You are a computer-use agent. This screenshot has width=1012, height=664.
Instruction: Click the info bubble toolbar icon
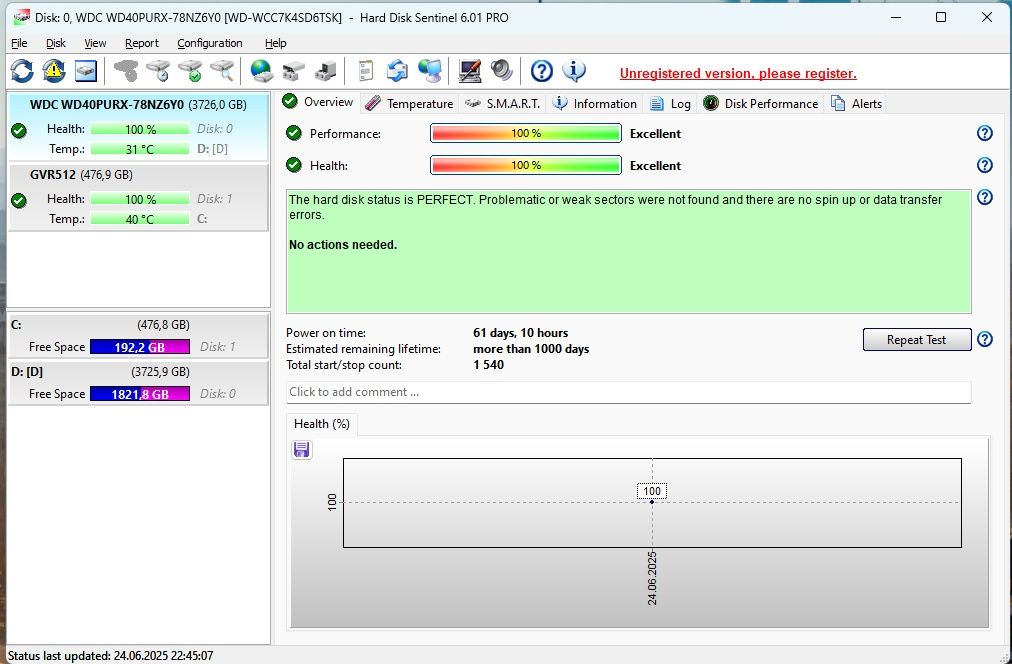pos(574,70)
